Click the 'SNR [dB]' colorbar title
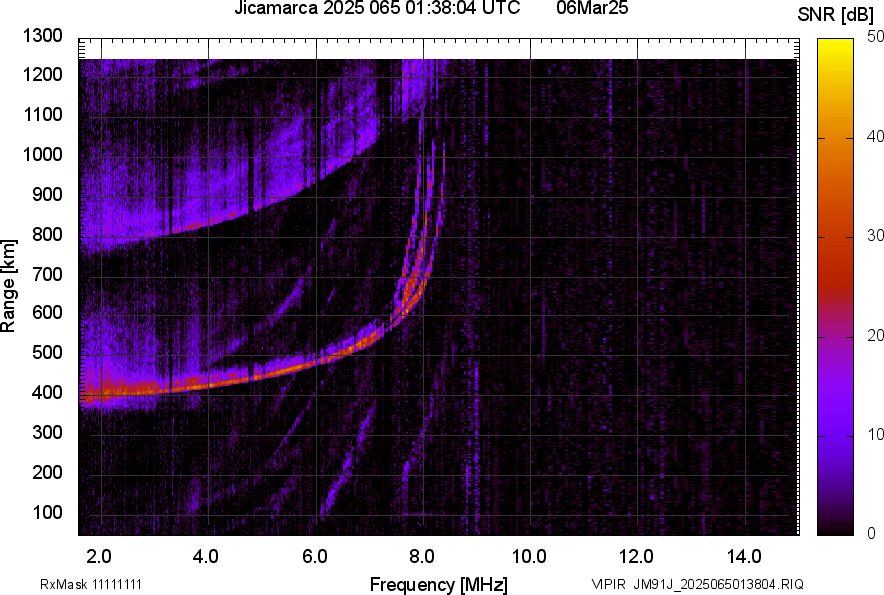Viewport: 884px width, 595px height. (835, 16)
